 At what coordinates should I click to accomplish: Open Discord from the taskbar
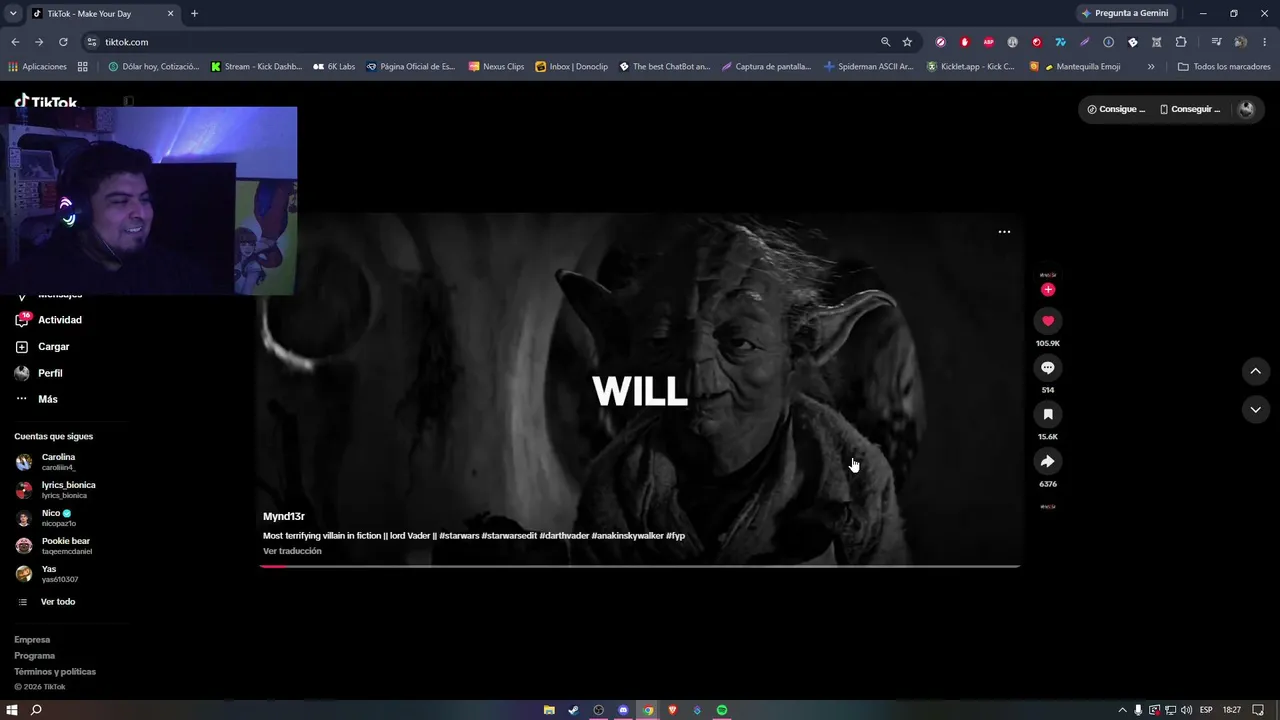(x=623, y=710)
